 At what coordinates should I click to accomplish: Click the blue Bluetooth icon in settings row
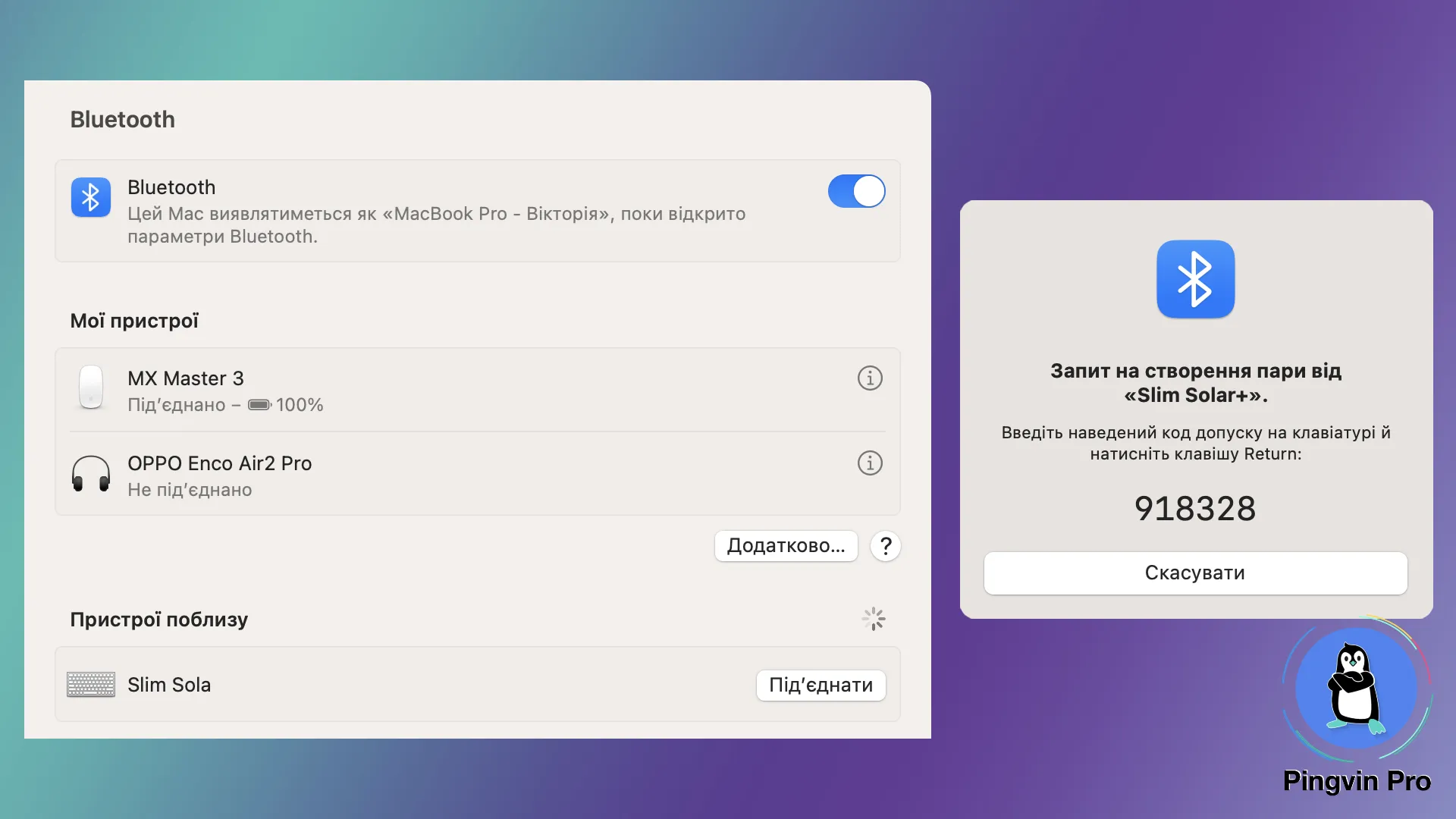coord(91,197)
